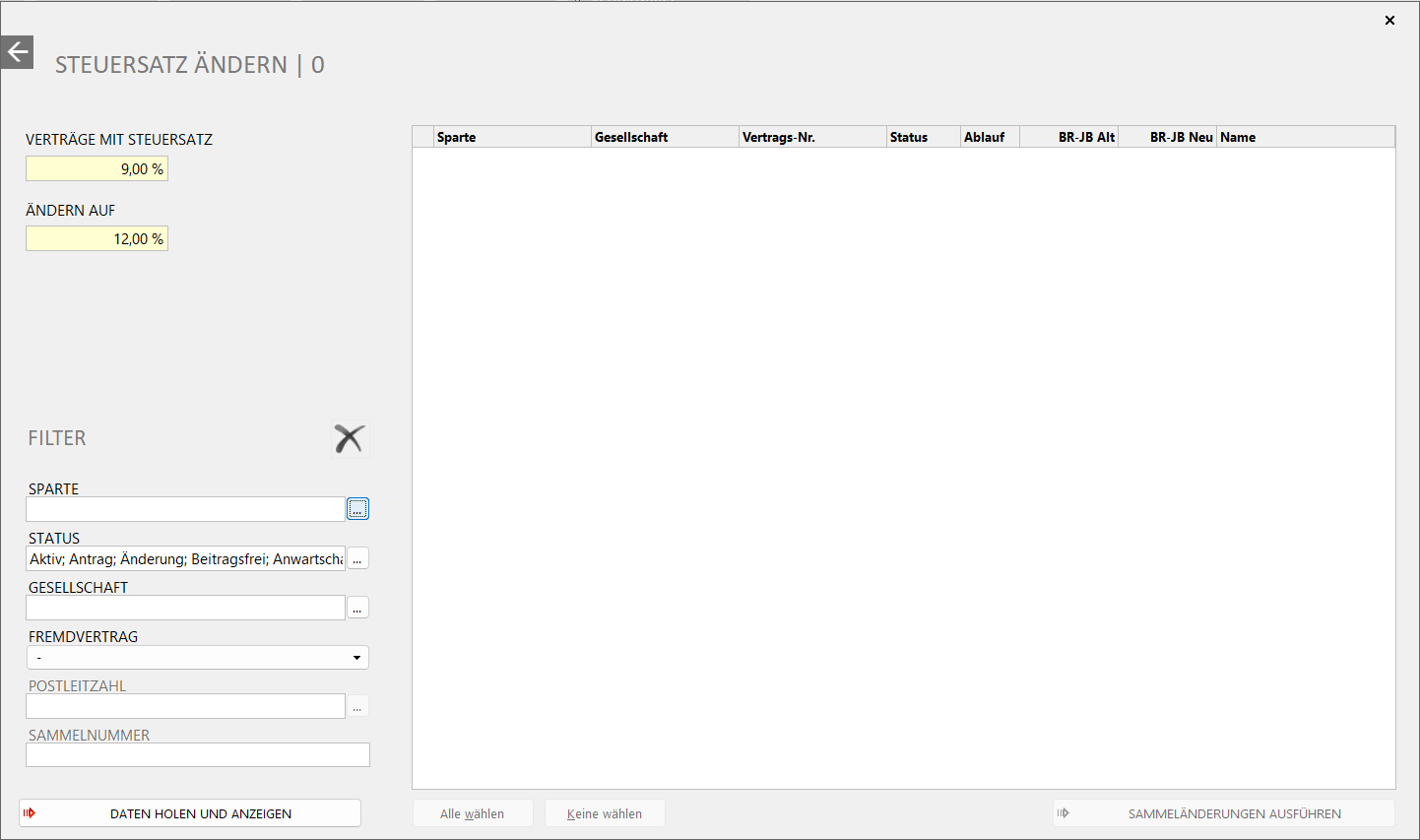Close the window with the X
The image size is (1420, 840).
pyautogui.click(x=1389, y=20)
